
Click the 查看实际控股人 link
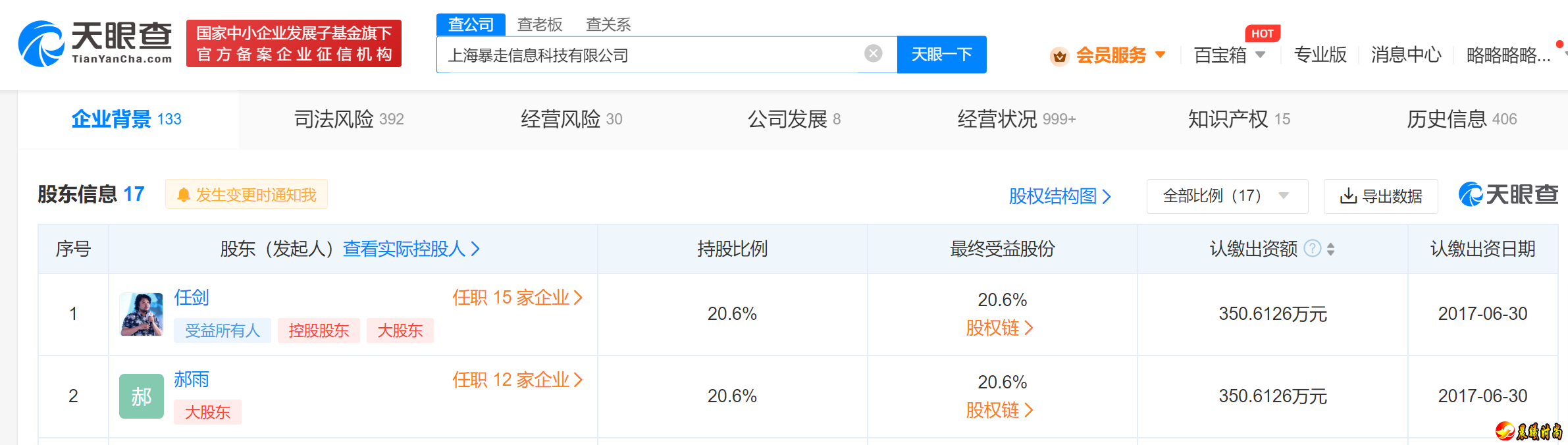pyautogui.click(x=411, y=249)
